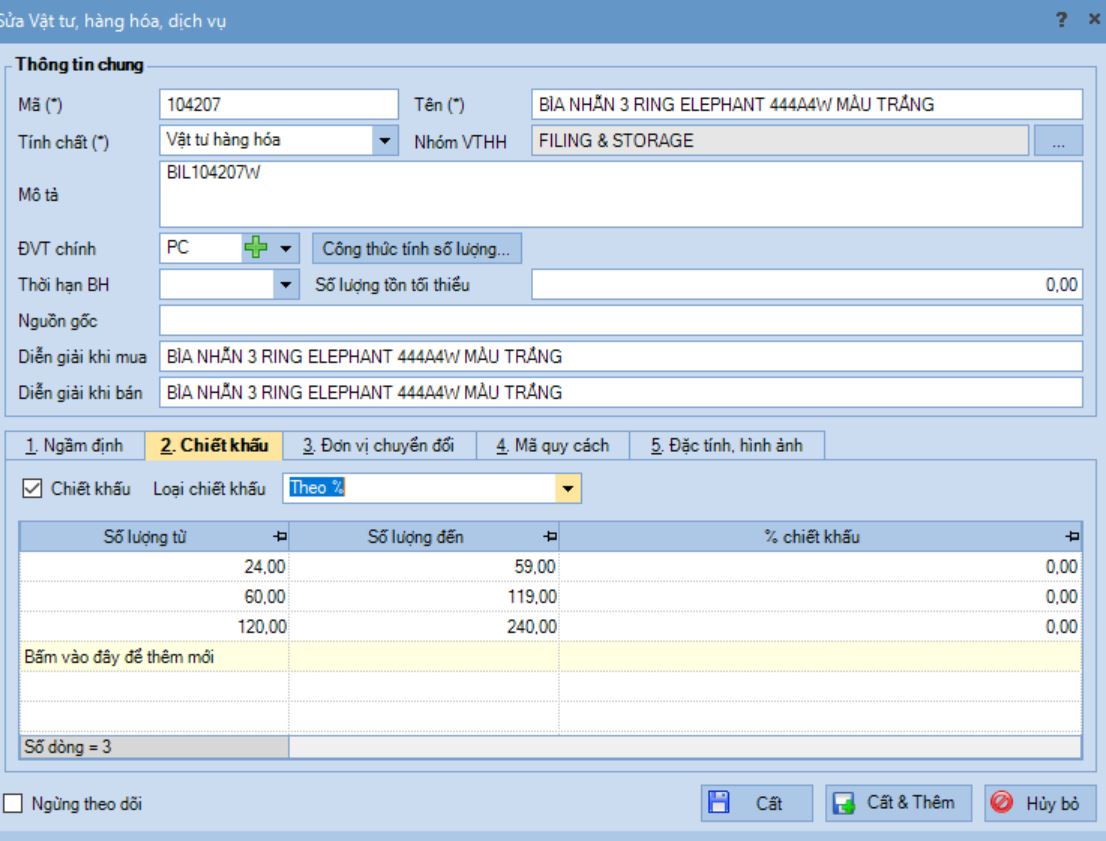Image resolution: width=1106 pixels, height=841 pixels.
Task: Click the pin icon in Số lượng từ header
Action: point(280,537)
